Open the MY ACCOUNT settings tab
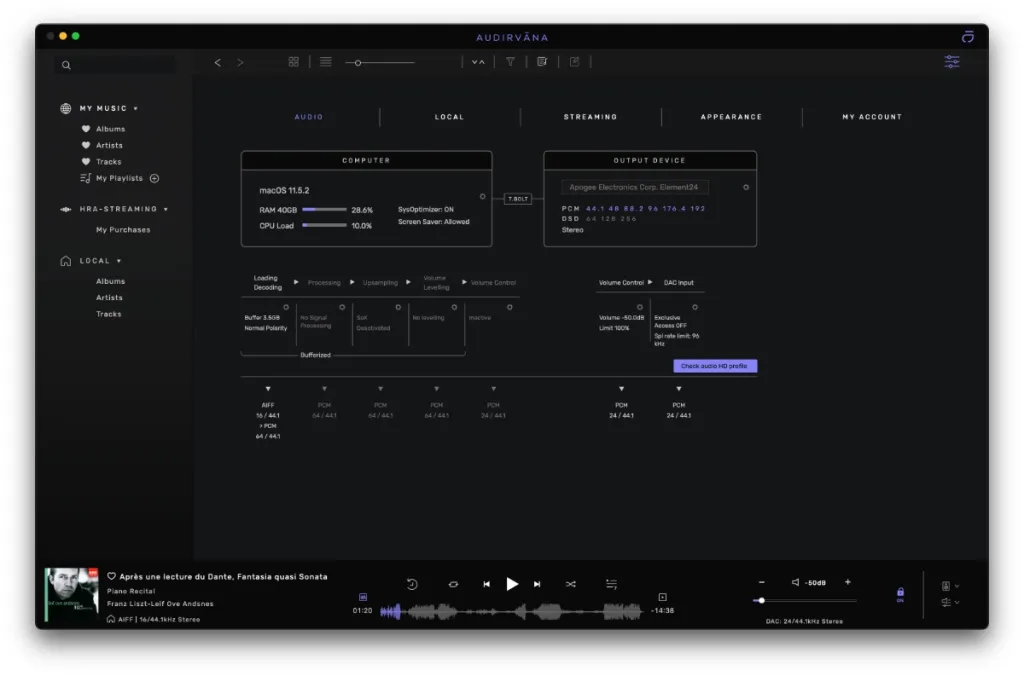 tap(872, 117)
